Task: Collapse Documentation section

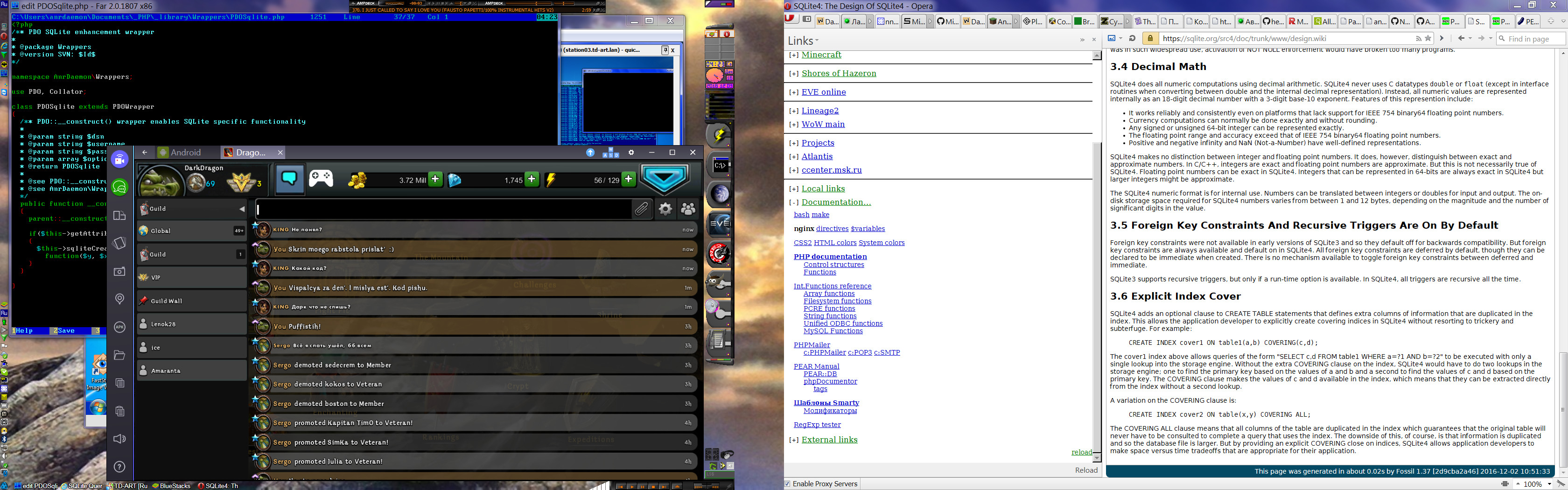Action: tap(794, 203)
